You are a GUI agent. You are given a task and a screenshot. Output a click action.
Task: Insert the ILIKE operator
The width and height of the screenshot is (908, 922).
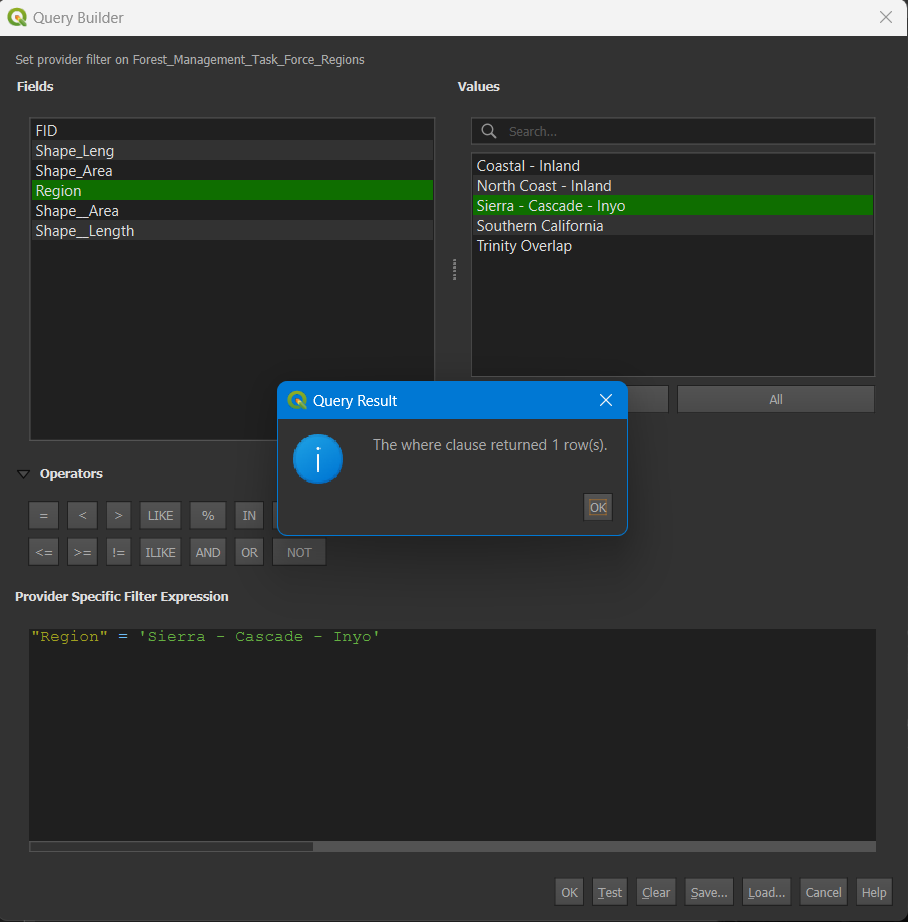159,551
